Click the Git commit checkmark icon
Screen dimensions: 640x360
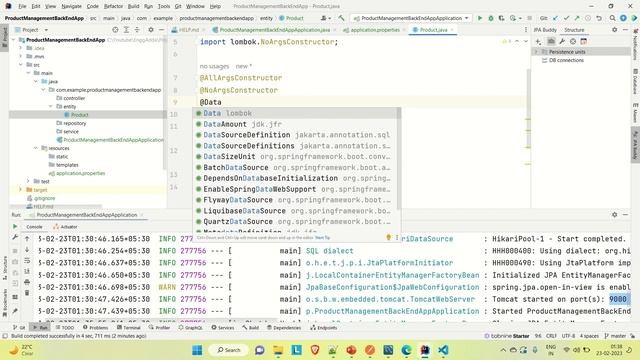coord(566,18)
